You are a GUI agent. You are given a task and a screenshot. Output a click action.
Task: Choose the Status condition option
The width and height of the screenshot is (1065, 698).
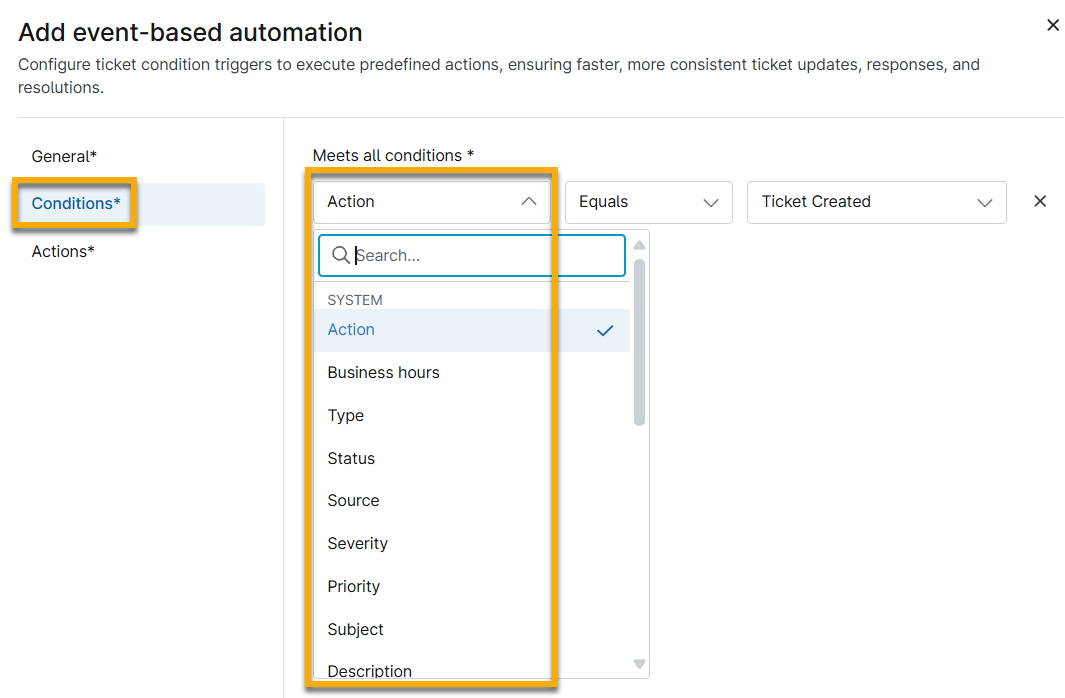coord(351,458)
